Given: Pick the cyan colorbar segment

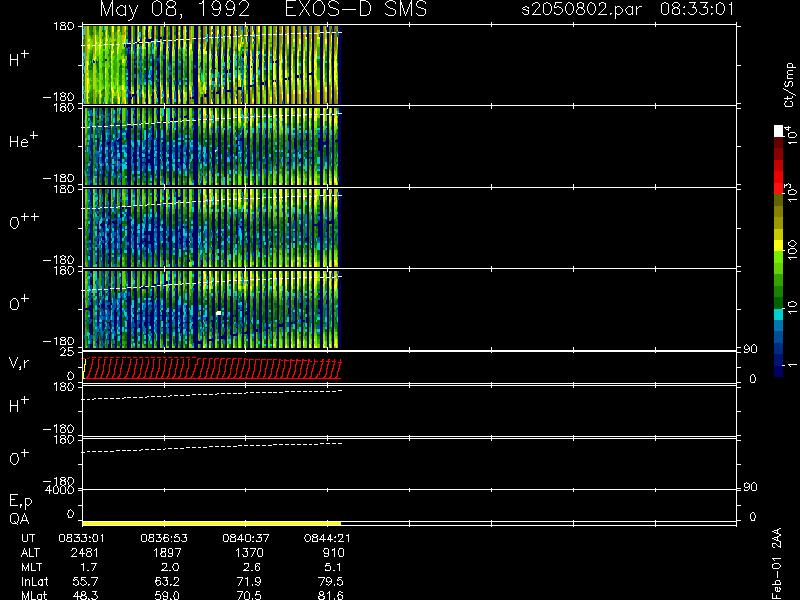Looking at the screenshot, I should (x=779, y=315).
